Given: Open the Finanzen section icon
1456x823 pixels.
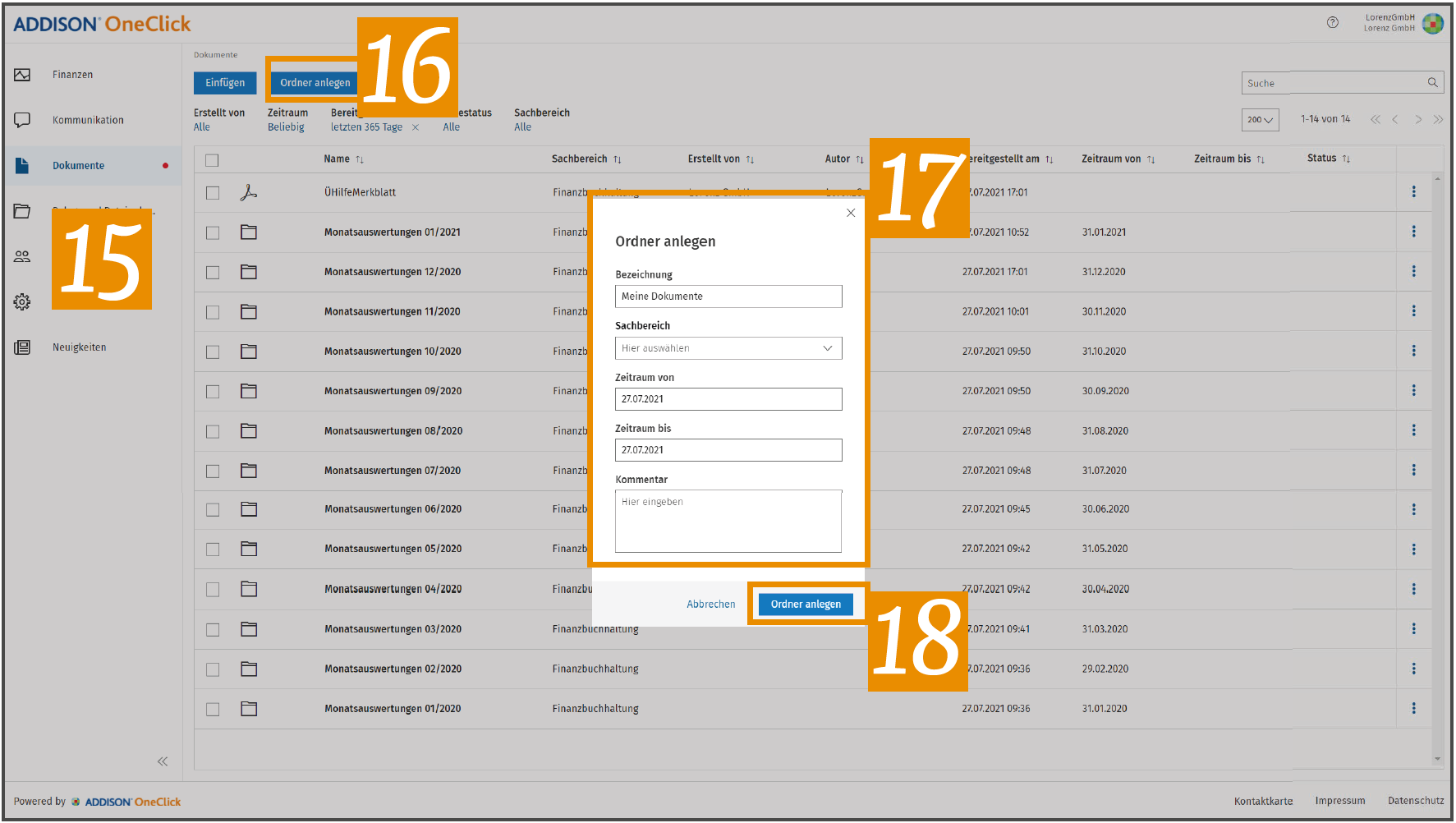Looking at the screenshot, I should (22, 75).
